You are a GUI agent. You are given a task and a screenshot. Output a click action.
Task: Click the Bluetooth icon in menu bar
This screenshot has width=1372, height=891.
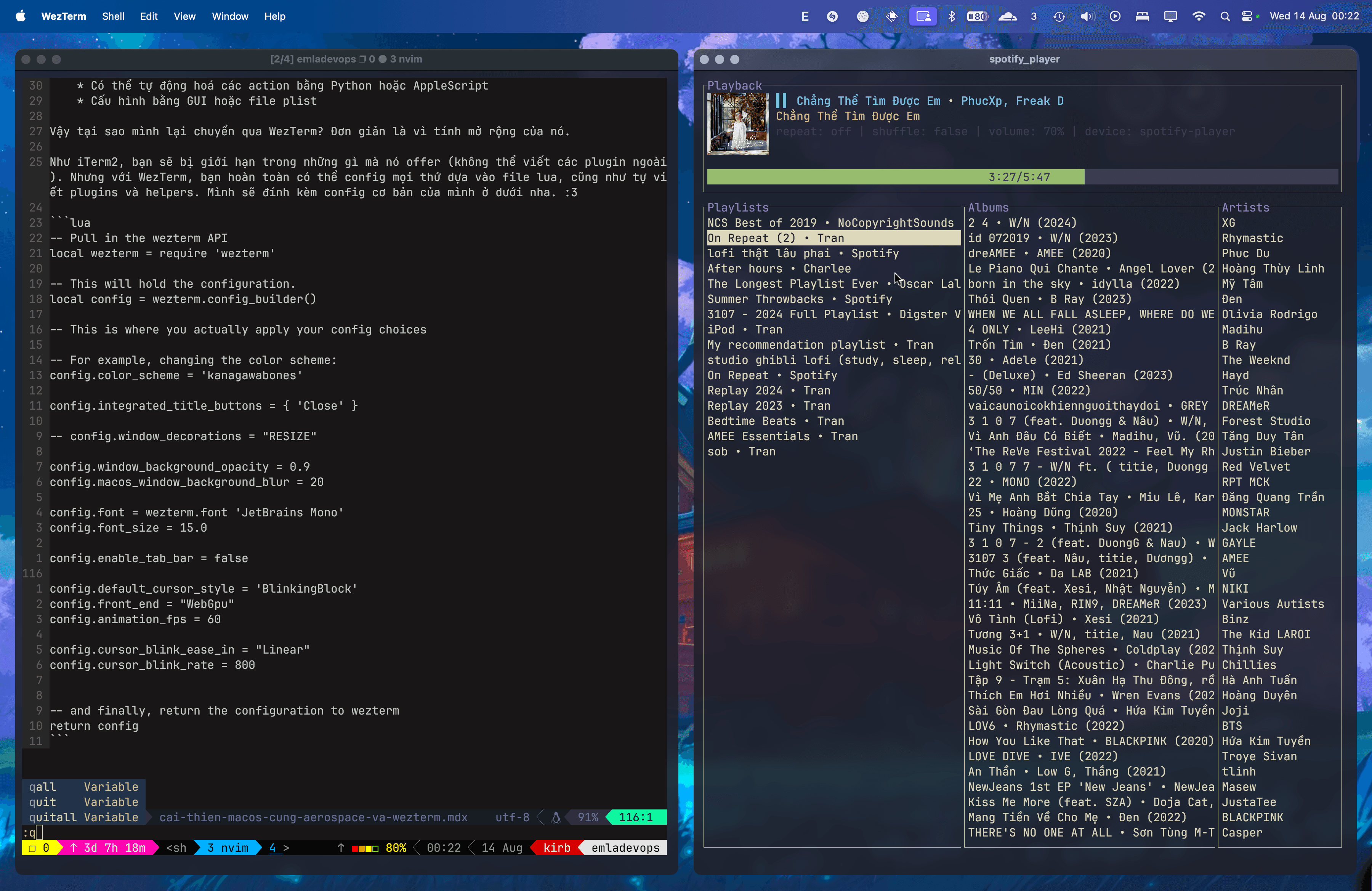point(952,16)
